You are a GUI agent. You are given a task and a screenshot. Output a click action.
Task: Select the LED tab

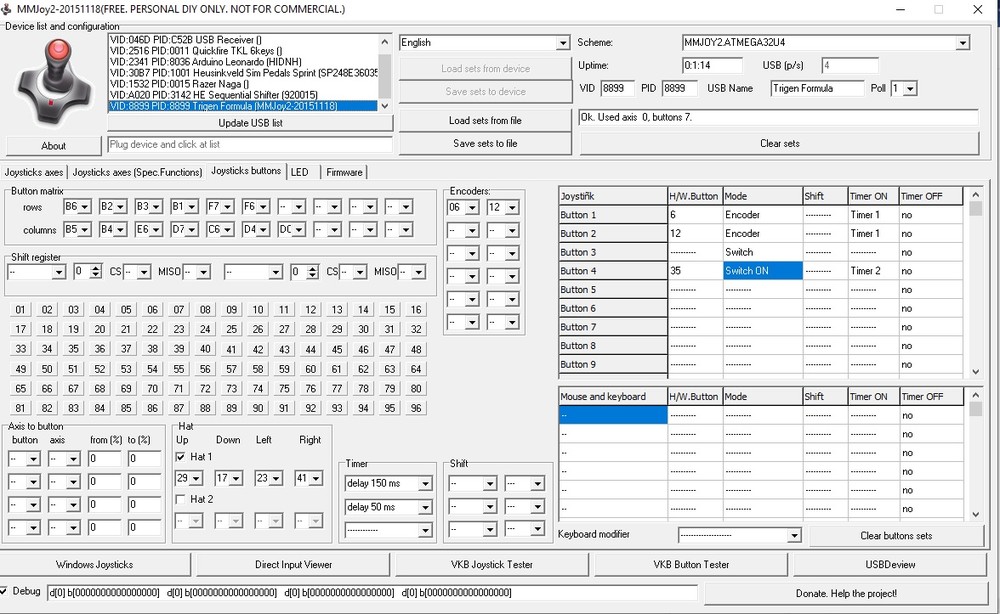click(300, 172)
